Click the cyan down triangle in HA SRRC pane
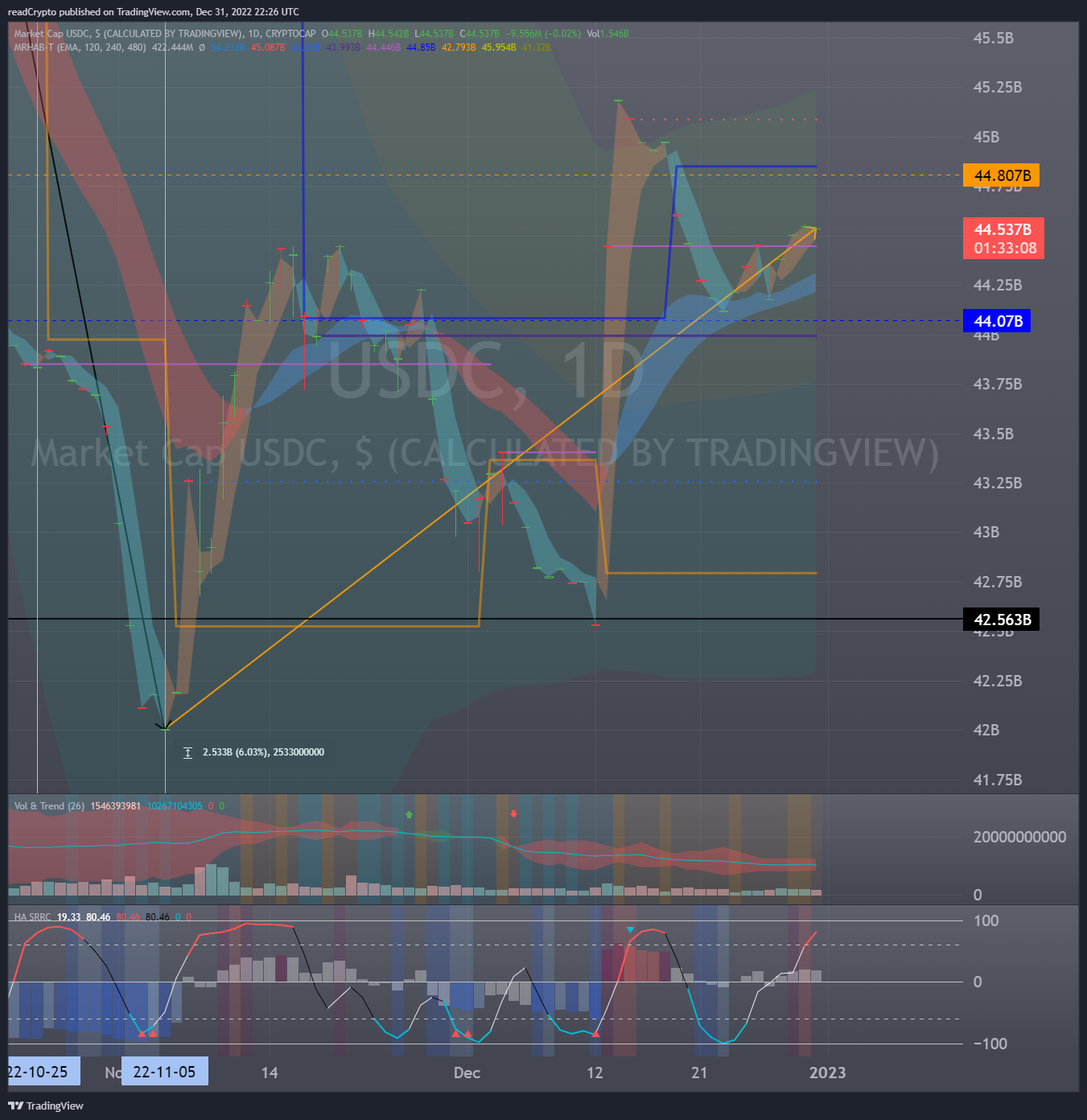Image resolution: width=1087 pixels, height=1120 pixels. click(x=630, y=929)
